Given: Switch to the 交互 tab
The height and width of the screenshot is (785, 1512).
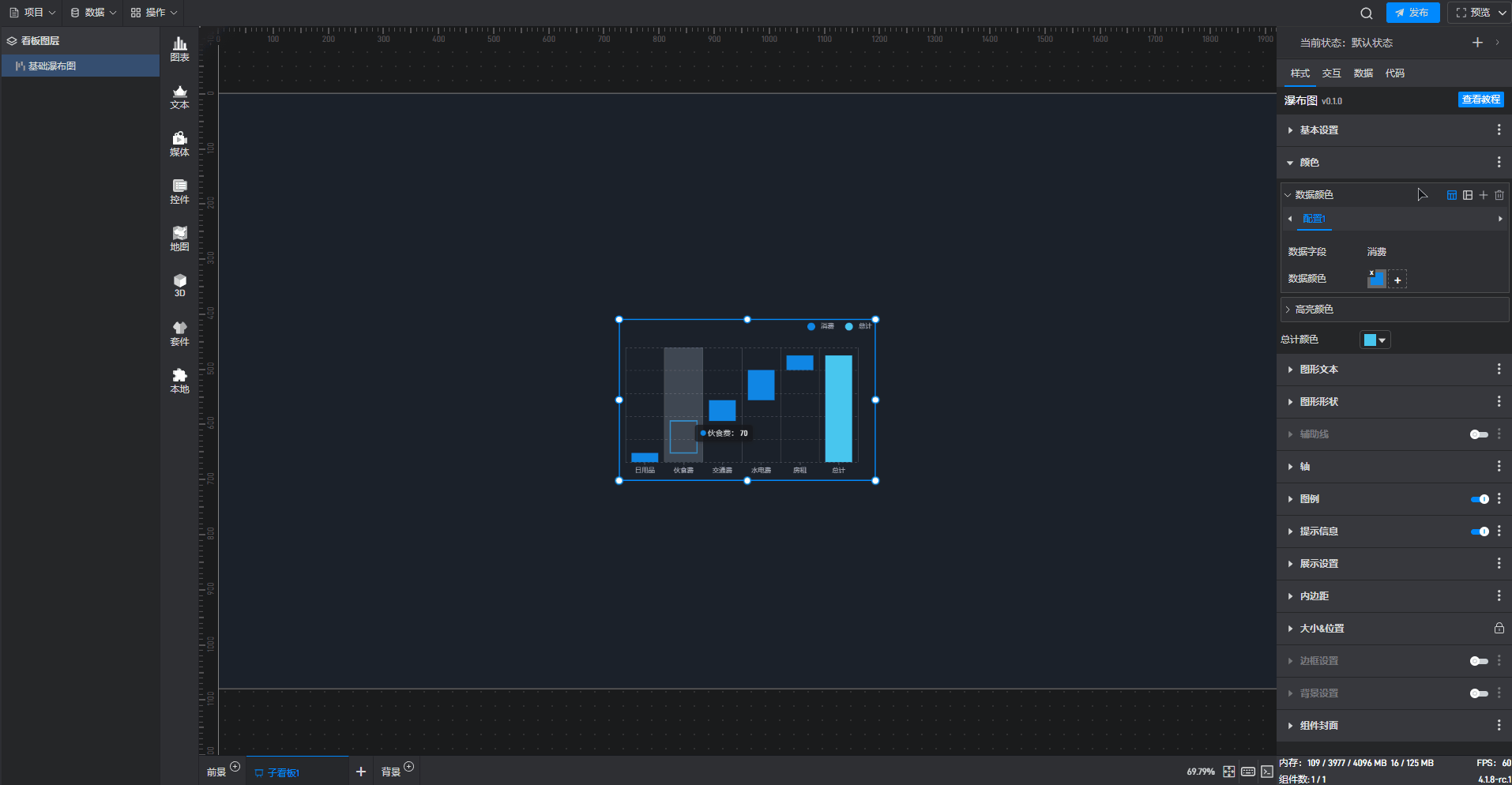Looking at the screenshot, I should pos(1332,73).
